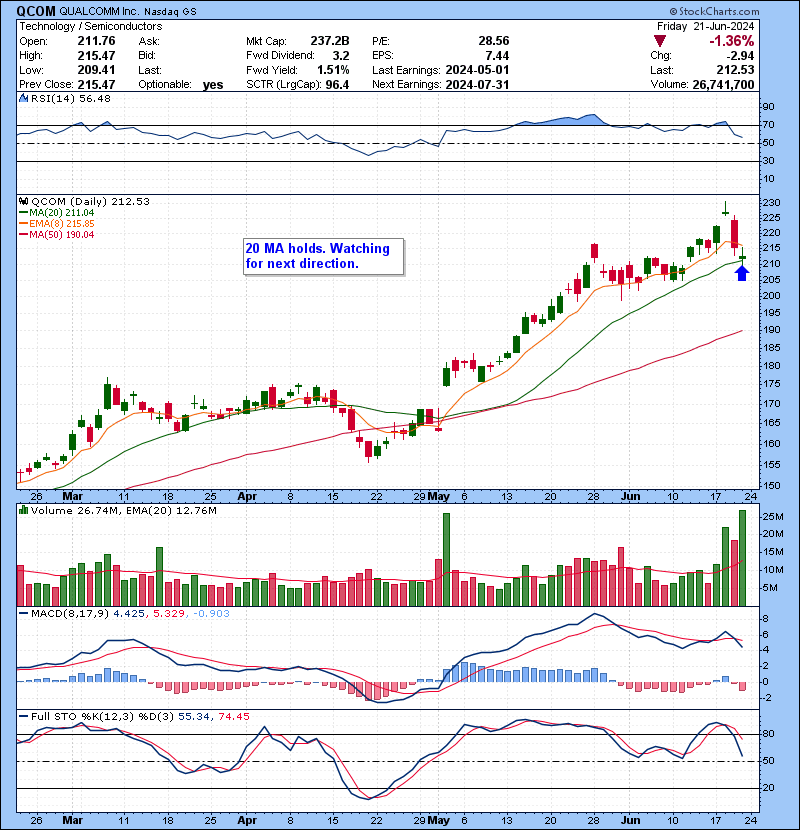Click the QCOM ticker symbol title
This screenshot has width=800, height=830.
36,11
